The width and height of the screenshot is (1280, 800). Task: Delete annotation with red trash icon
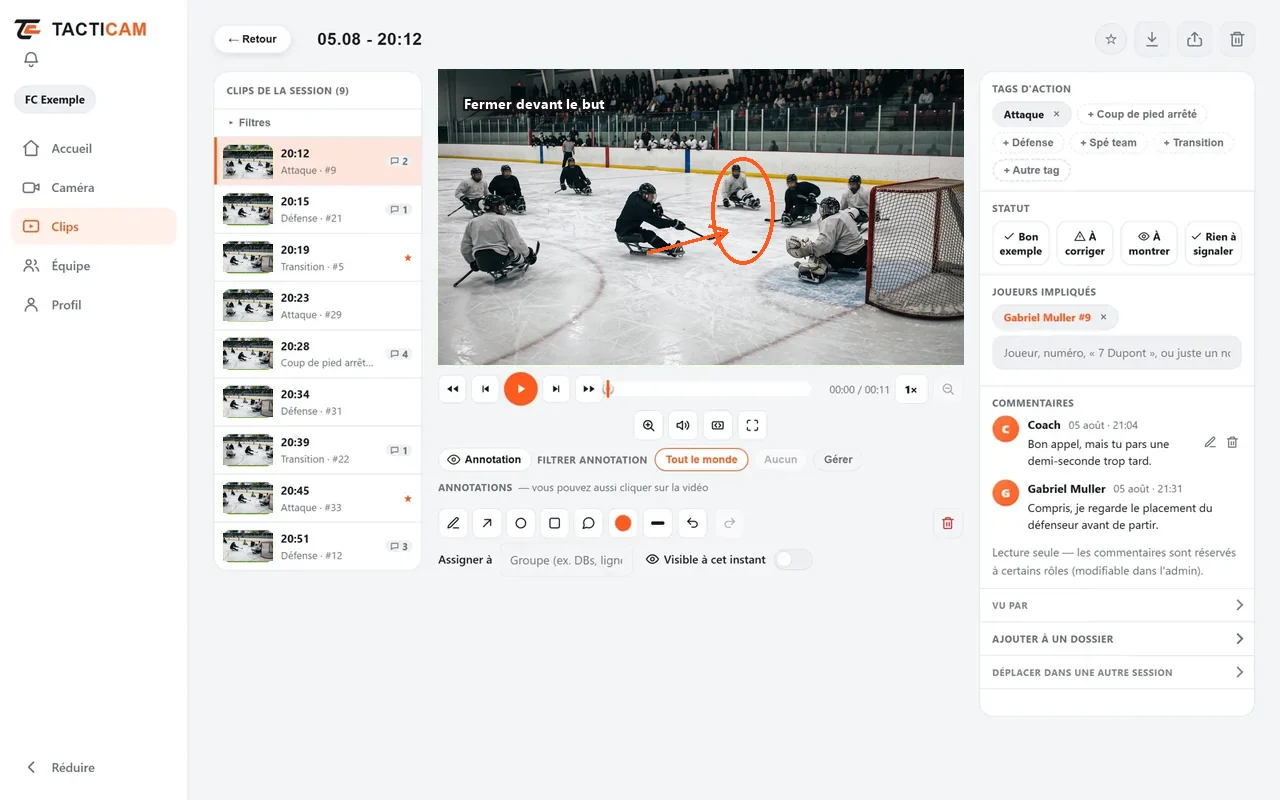point(948,523)
